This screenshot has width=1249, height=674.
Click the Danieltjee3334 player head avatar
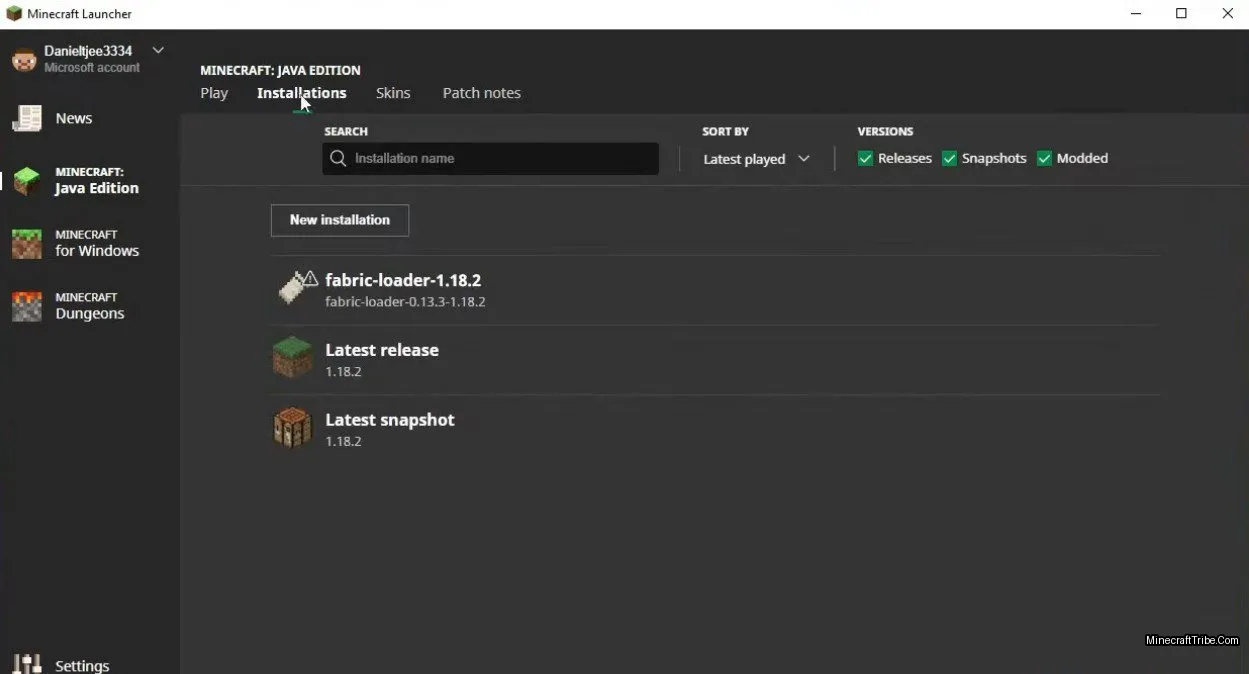[x=24, y=59]
